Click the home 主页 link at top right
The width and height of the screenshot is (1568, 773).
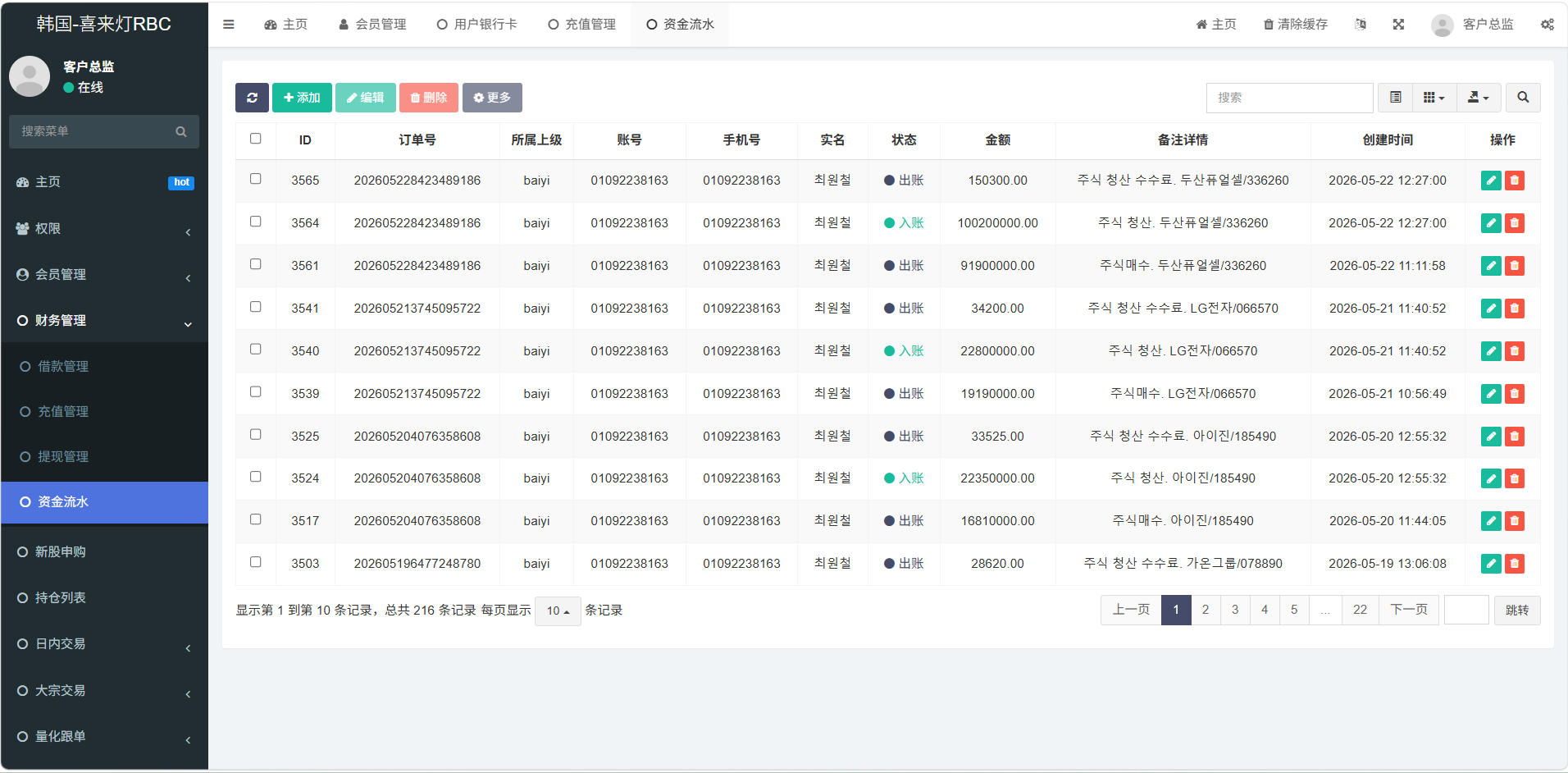[1215, 25]
